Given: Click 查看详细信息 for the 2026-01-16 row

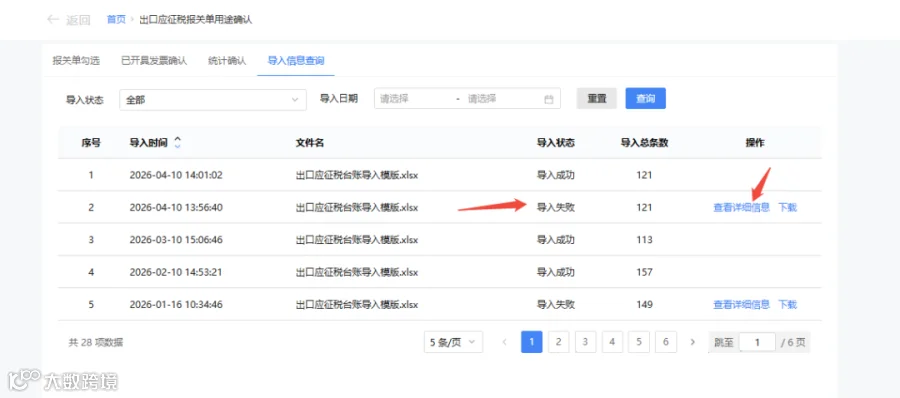Looking at the screenshot, I should pyautogui.click(x=741, y=304).
